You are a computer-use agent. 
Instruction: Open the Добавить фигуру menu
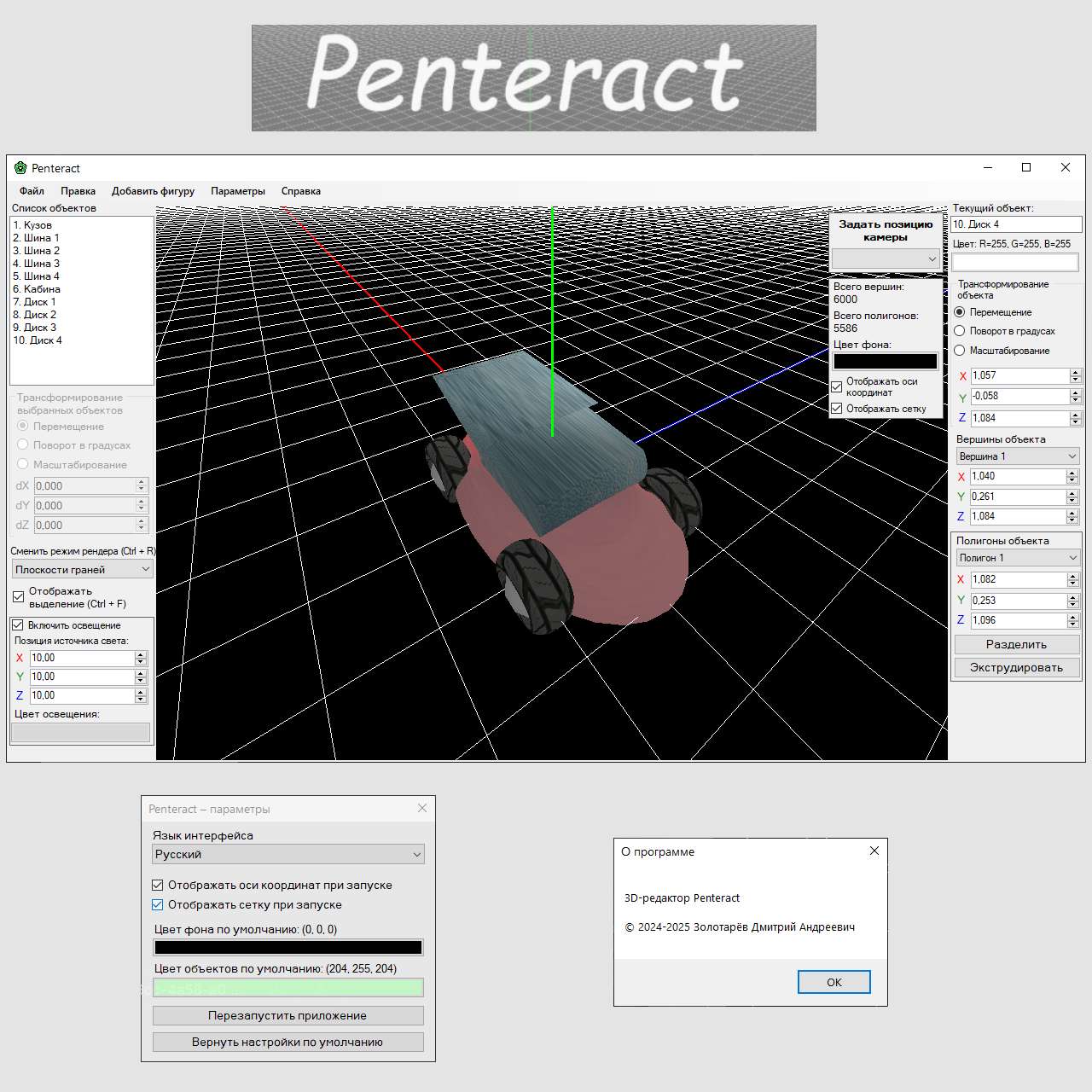pos(153,191)
